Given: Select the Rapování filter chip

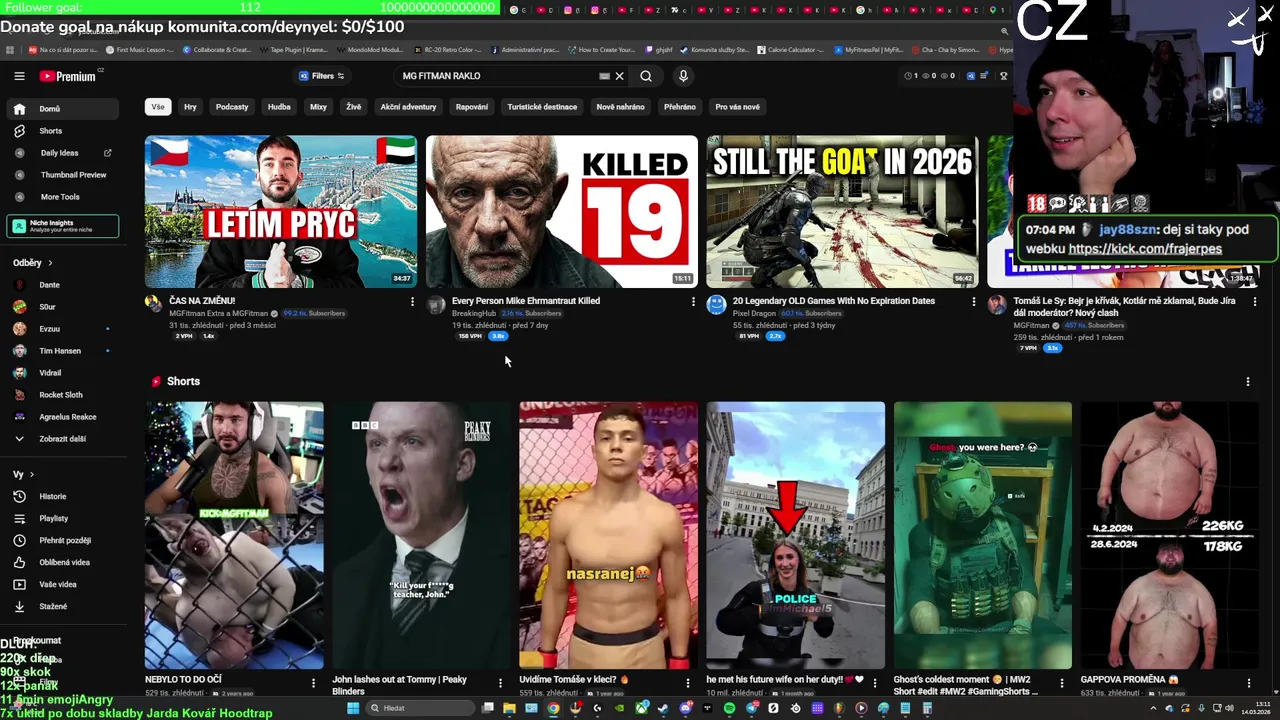Looking at the screenshot, I should 472,107.
